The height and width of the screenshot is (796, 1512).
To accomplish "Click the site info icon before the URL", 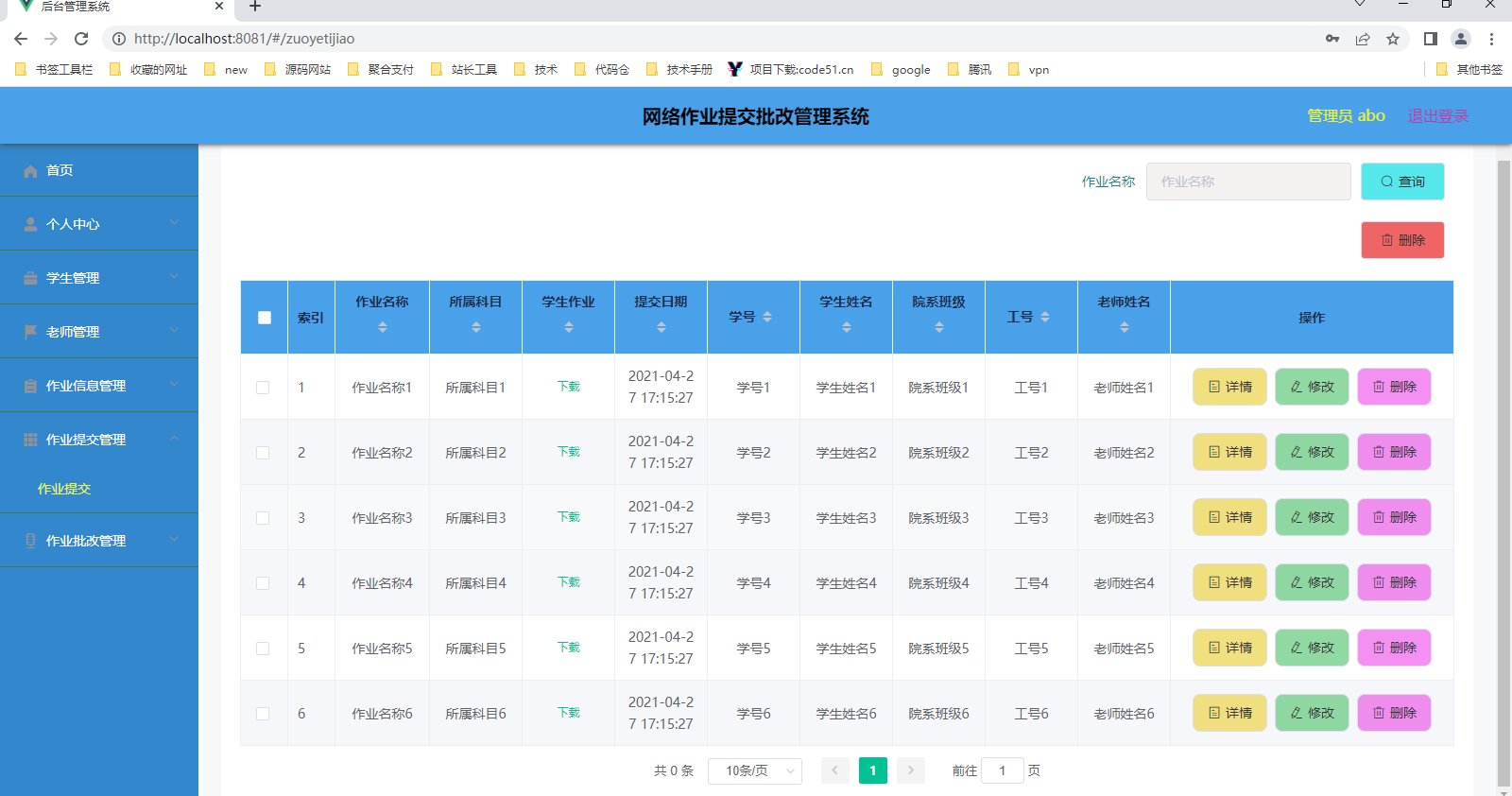I will 119,39.
